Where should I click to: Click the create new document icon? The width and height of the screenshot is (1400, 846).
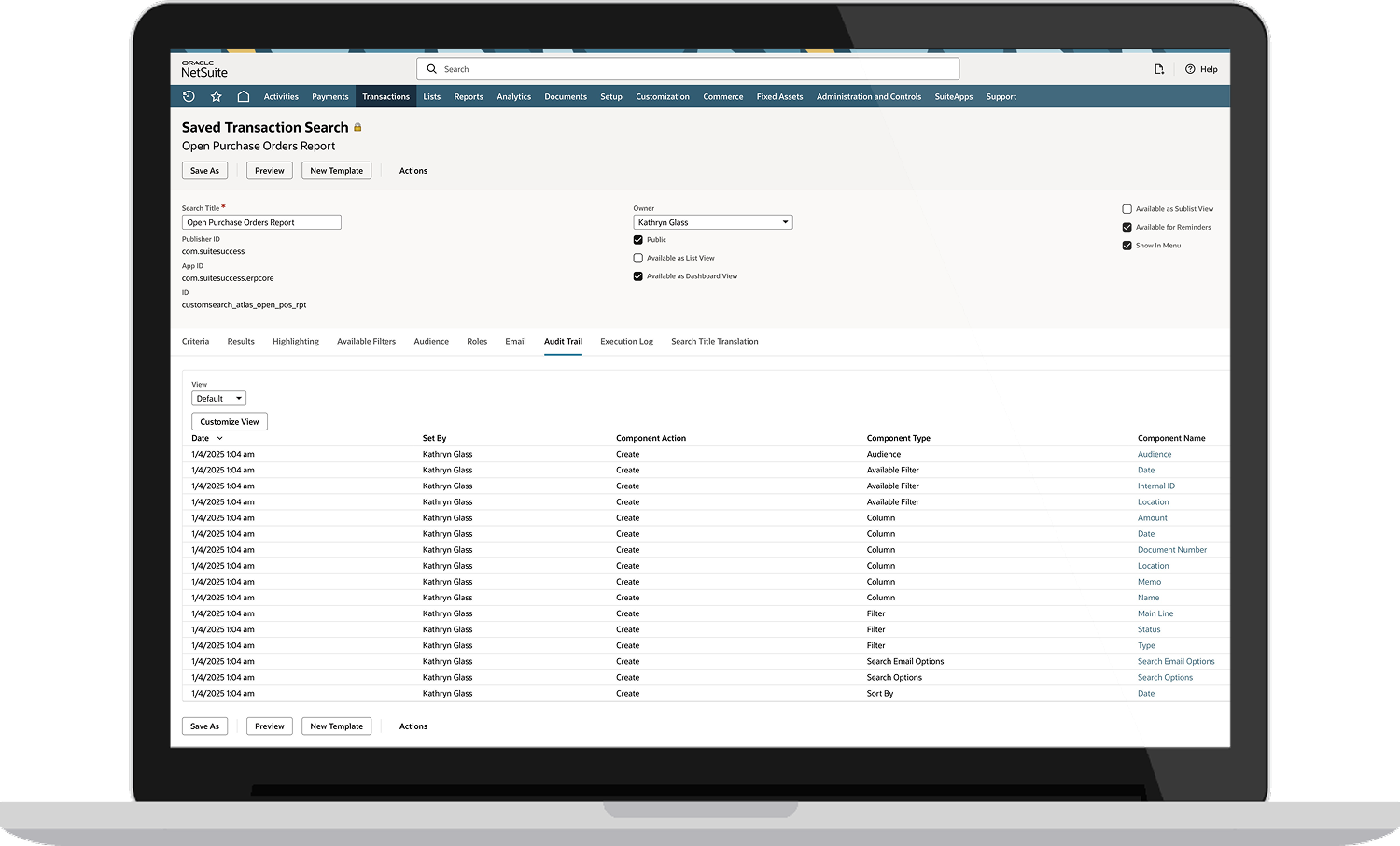[1159, 69]
